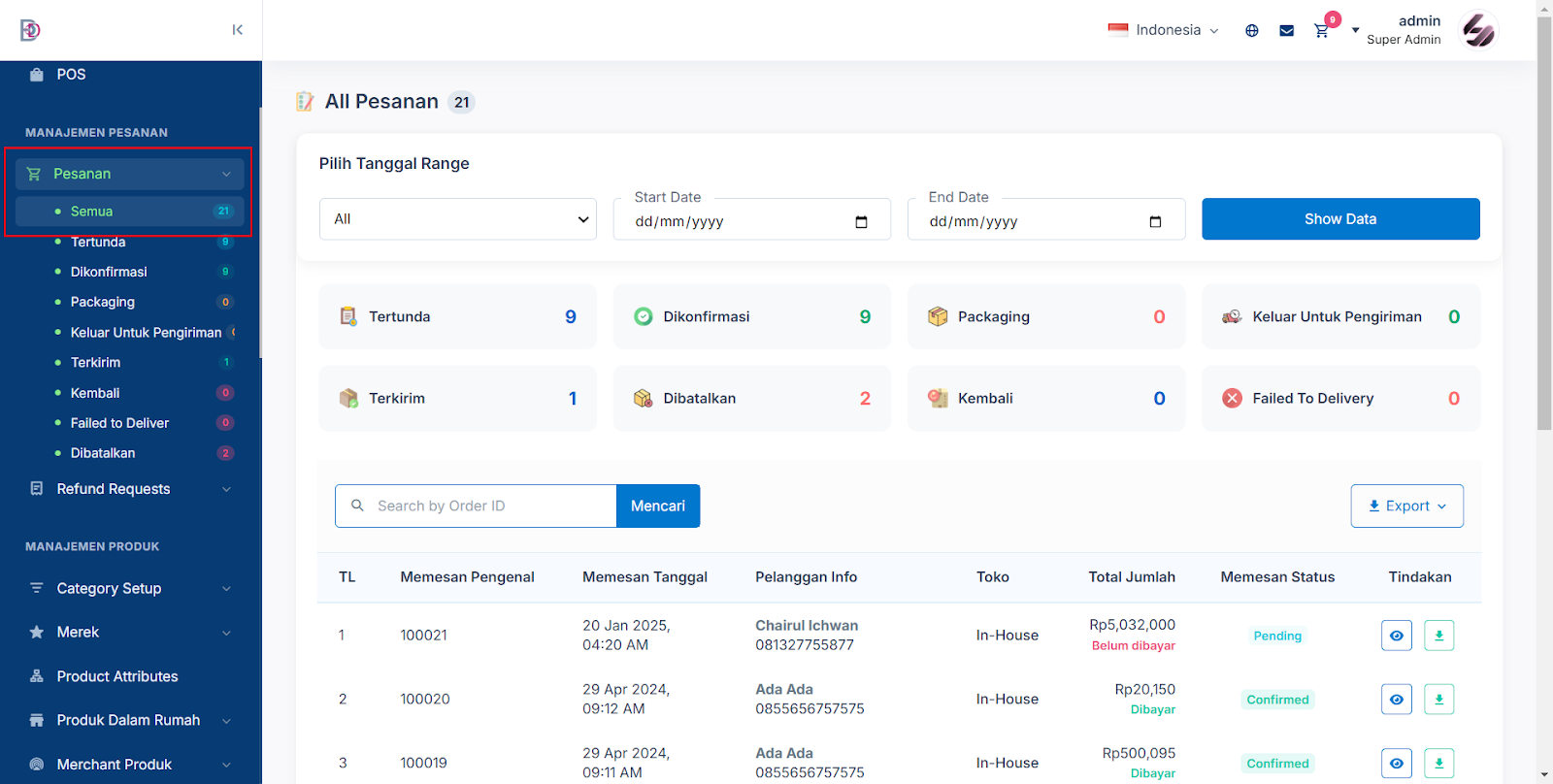Collapse the sidebar with the arrow icon
This screenshot has width=1553, height=784.
pos(238,30)
